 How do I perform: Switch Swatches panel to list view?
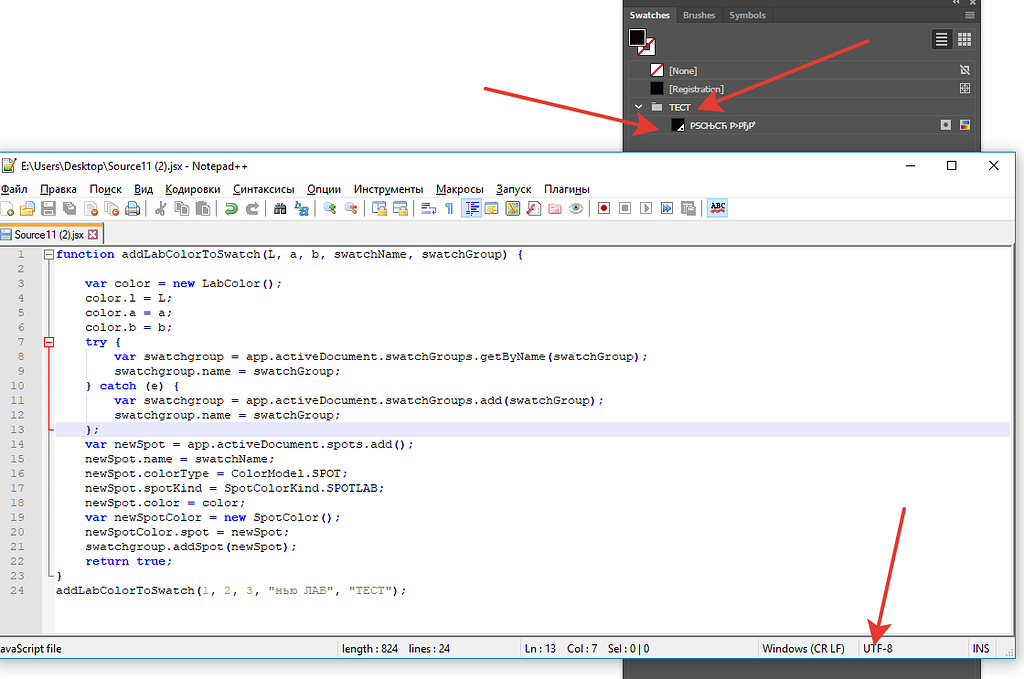click(x=941, y=40)
